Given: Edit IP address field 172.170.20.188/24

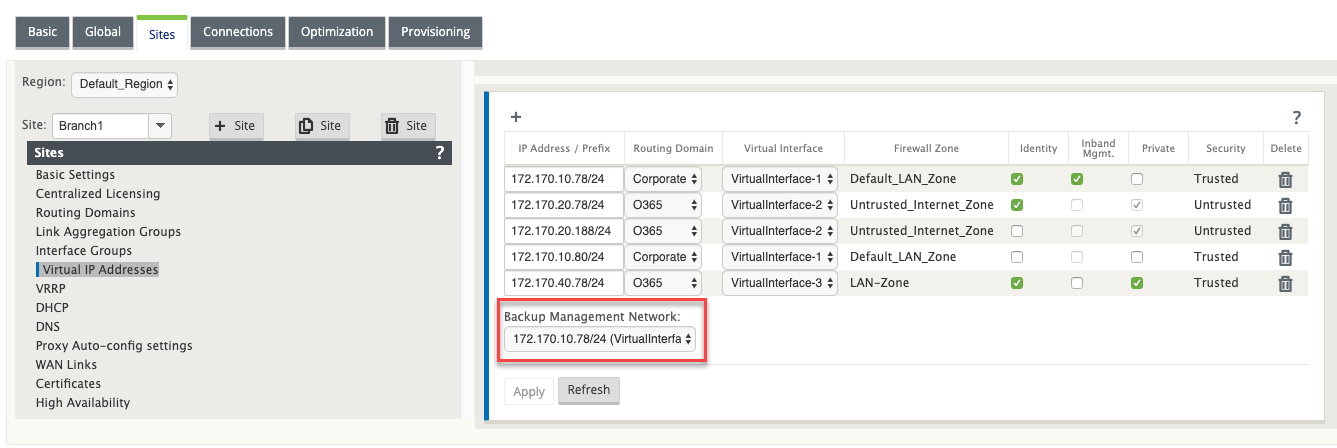Looking at the screenshot, I should [x=563, y=231].
